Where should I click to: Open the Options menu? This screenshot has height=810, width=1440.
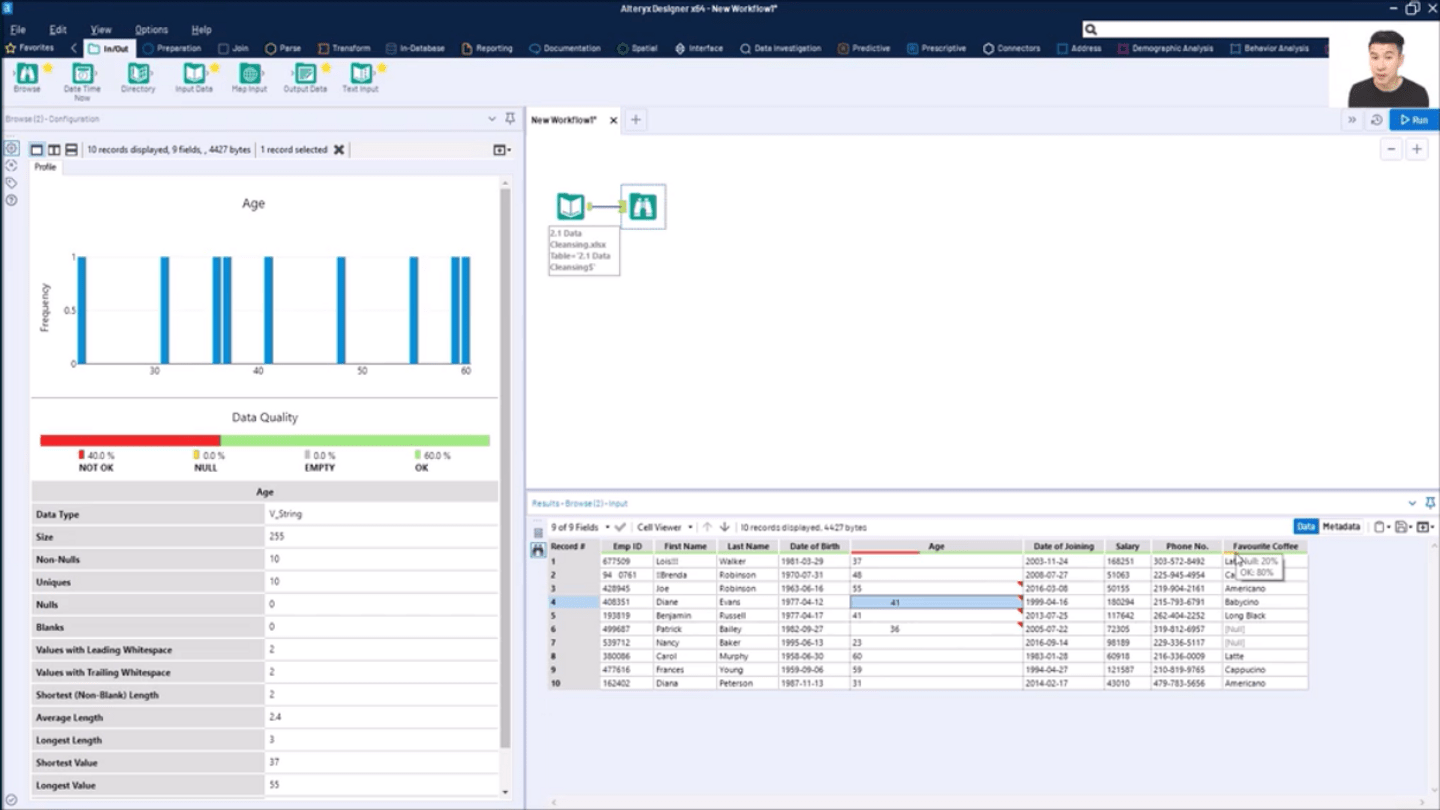pos(151,30)
